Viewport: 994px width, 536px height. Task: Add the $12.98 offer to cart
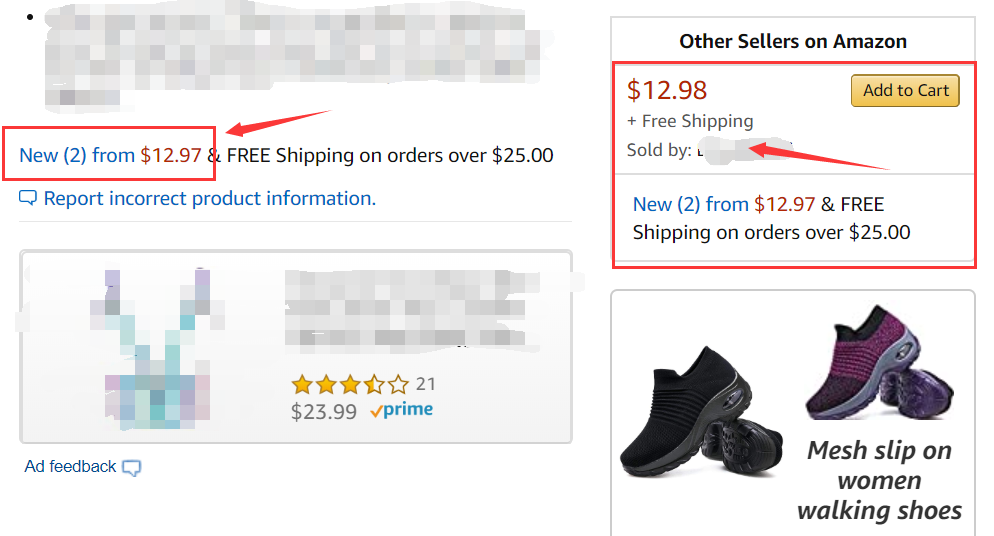click(x=905, y=90)
